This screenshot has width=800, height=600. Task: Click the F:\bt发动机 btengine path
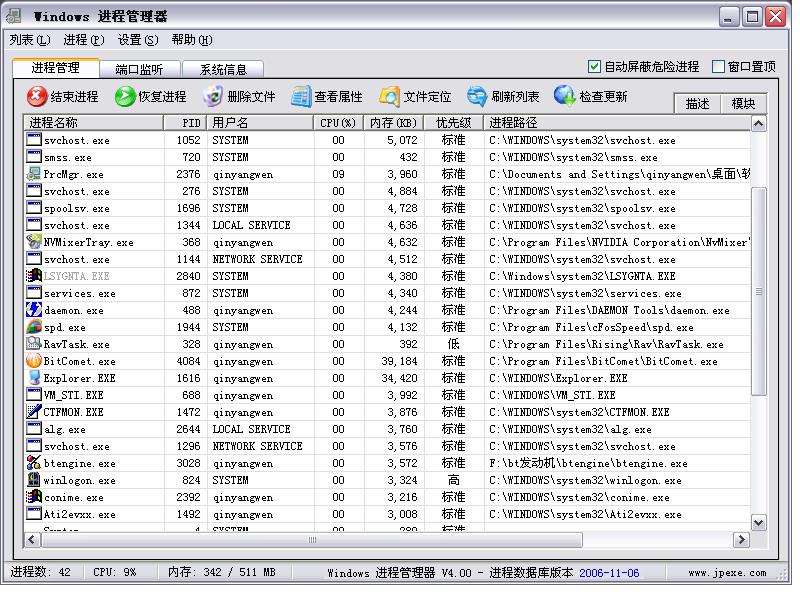tap(588, 463)
